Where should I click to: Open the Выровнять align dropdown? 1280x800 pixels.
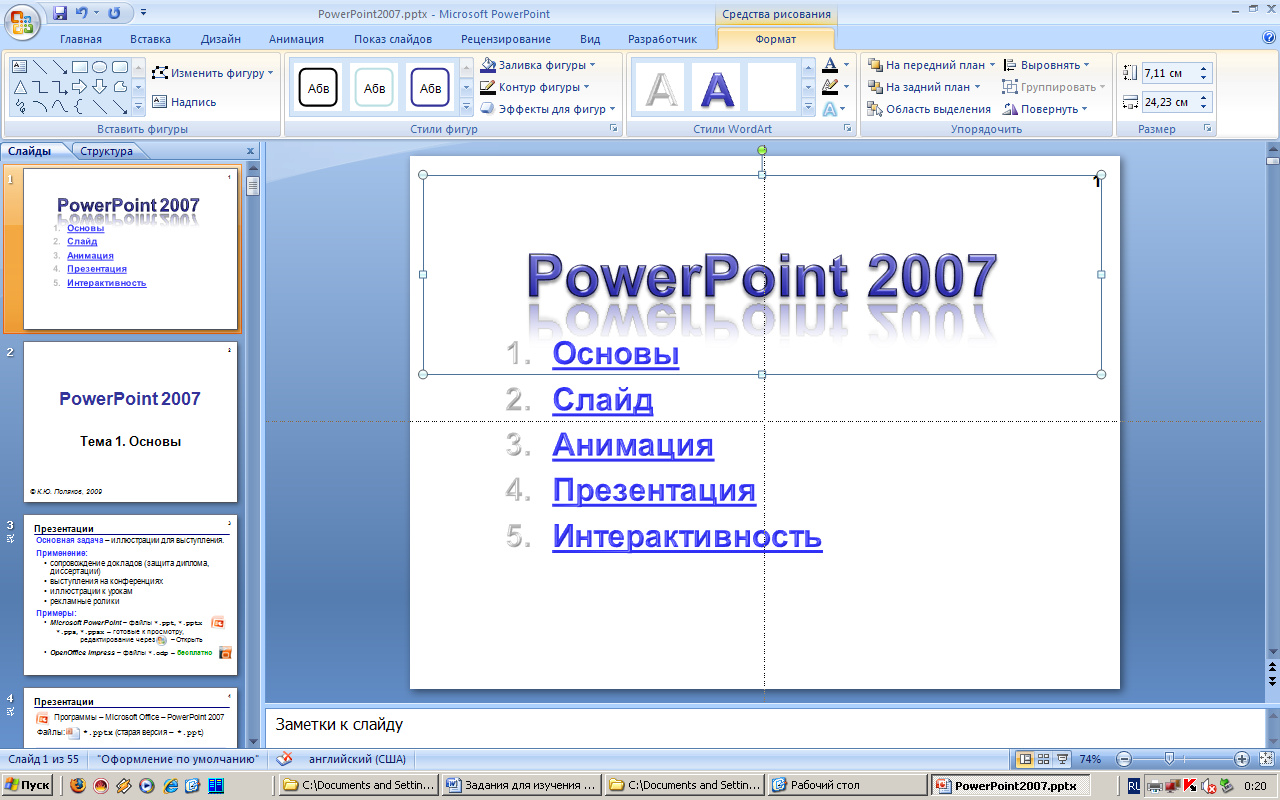1047,65
